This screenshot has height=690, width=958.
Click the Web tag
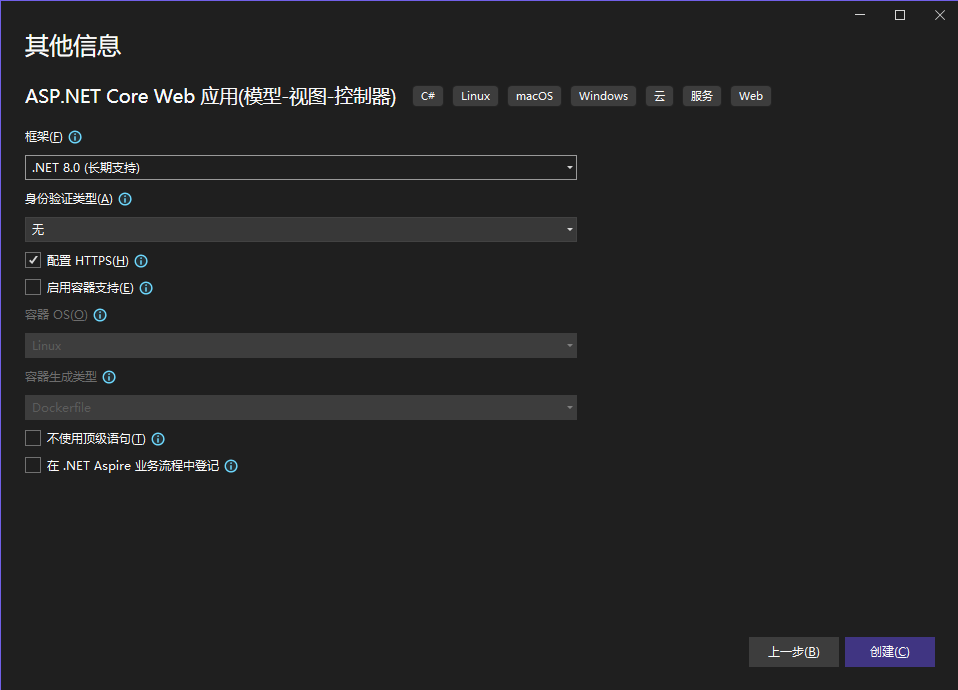[x=751, y=96]
